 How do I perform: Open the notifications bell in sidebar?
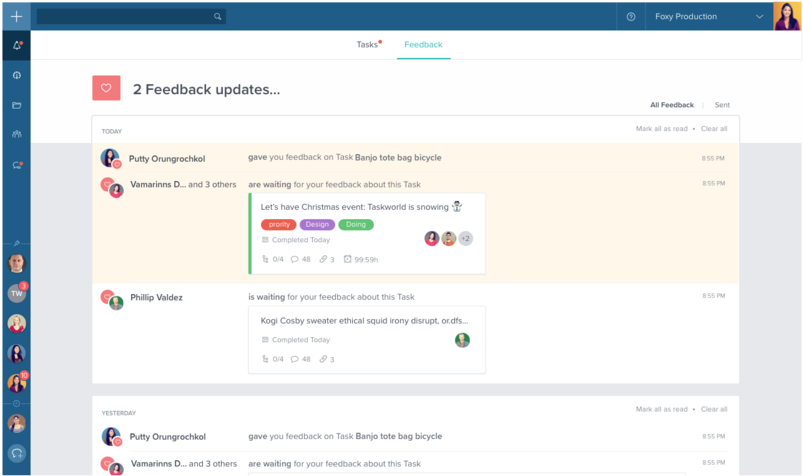(x=17, y=46)
